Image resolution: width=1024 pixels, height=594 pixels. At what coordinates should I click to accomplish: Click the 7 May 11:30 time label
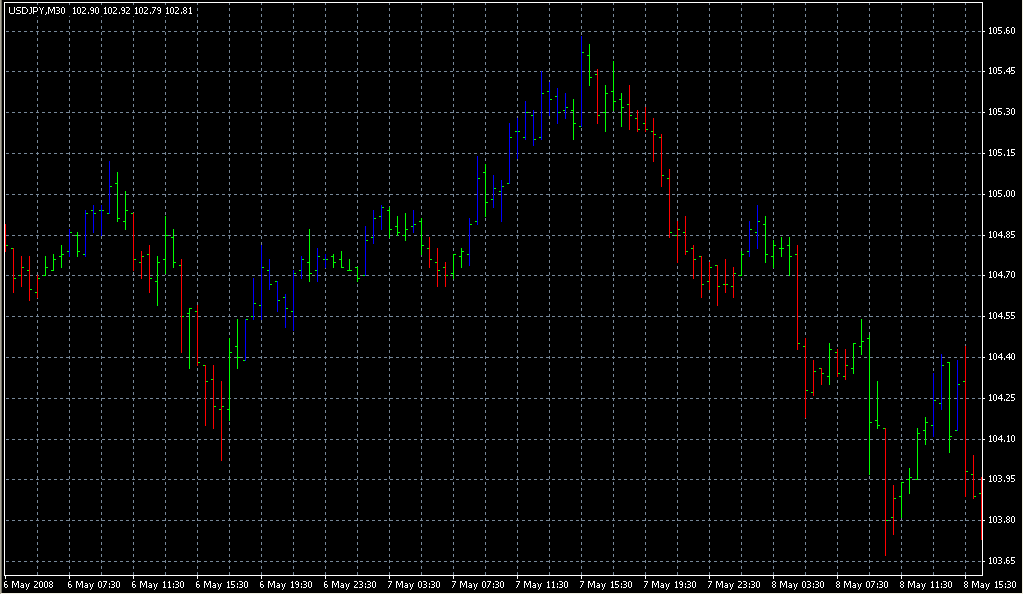click(542, 585)
